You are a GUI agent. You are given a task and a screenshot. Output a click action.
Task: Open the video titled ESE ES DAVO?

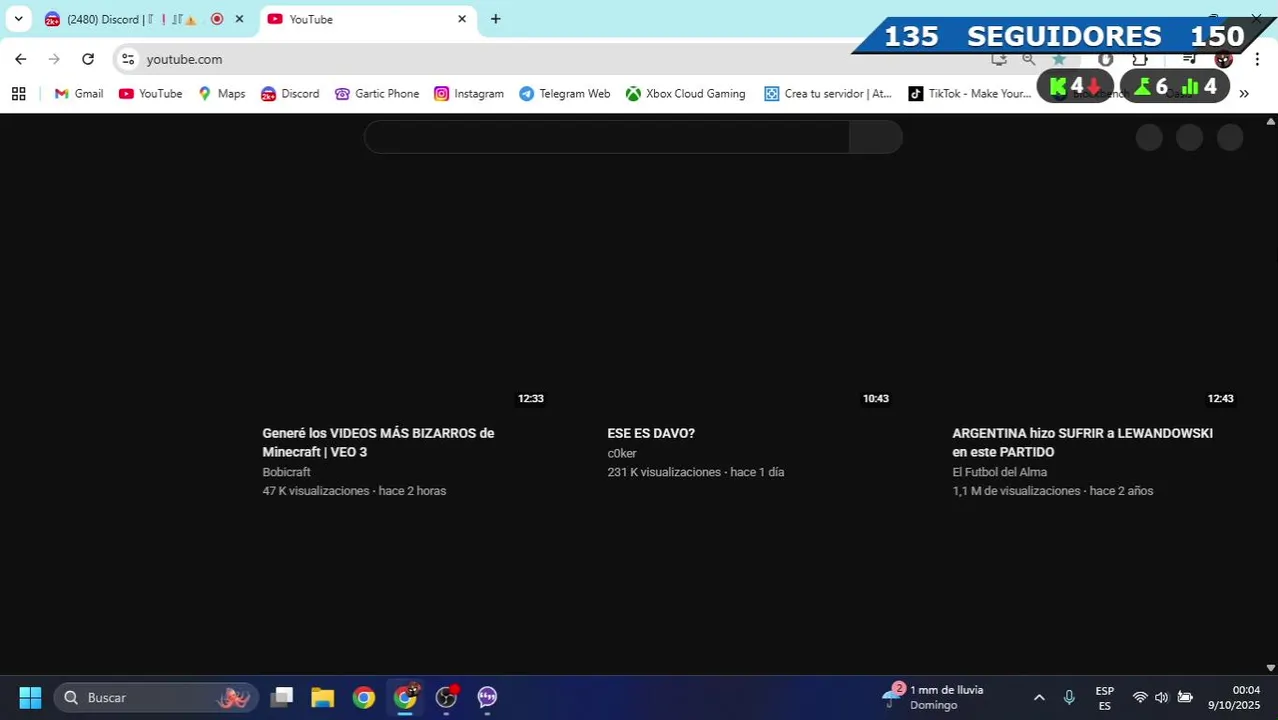[651, 433]
